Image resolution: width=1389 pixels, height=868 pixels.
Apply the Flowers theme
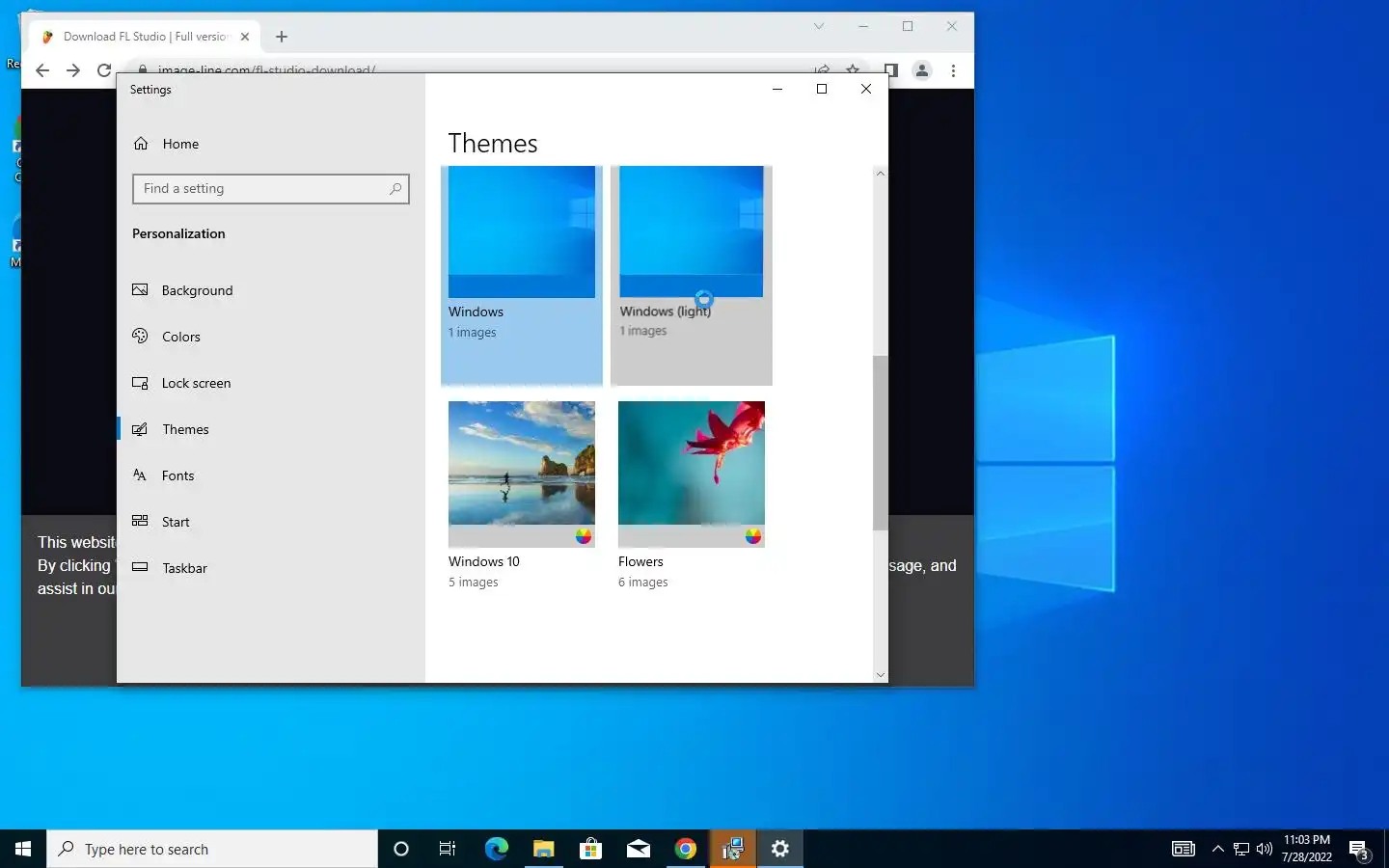point(692,496)
